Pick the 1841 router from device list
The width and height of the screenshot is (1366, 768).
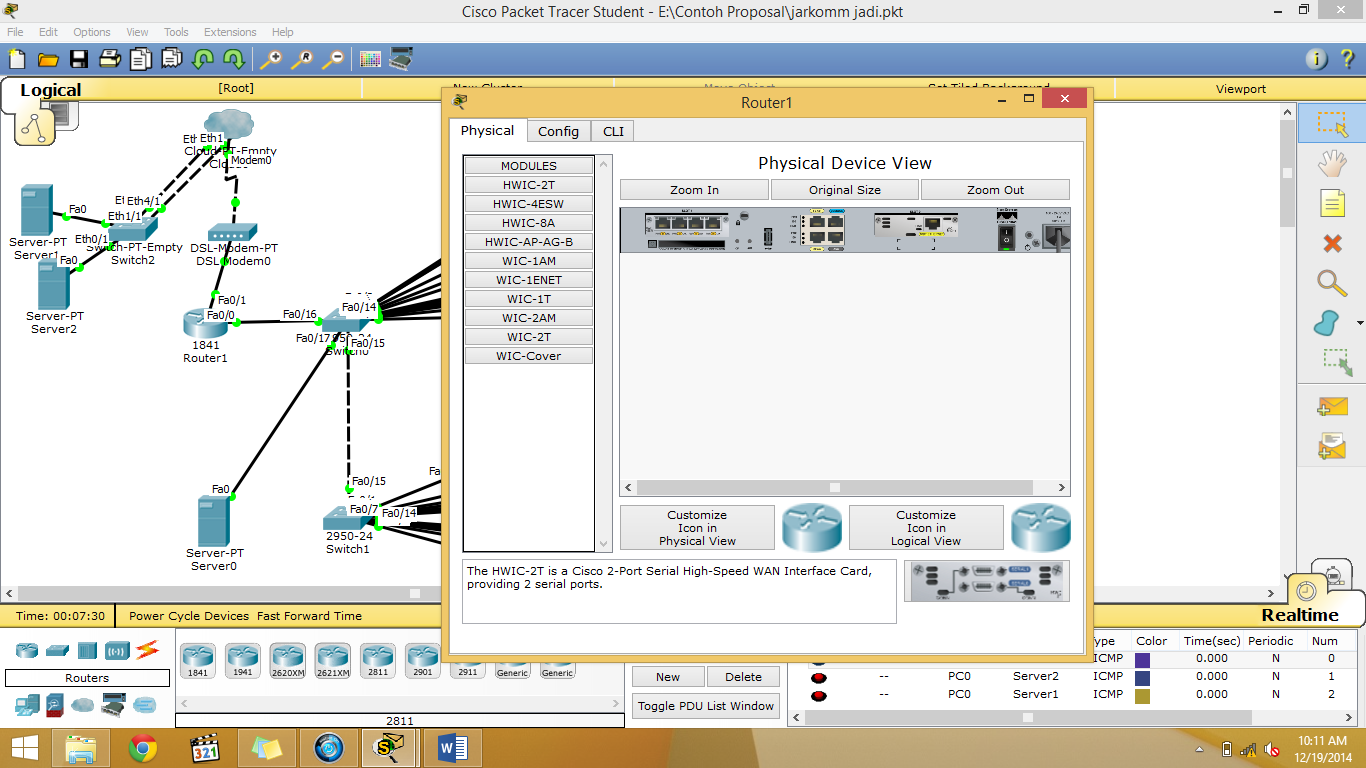point(197,661)
